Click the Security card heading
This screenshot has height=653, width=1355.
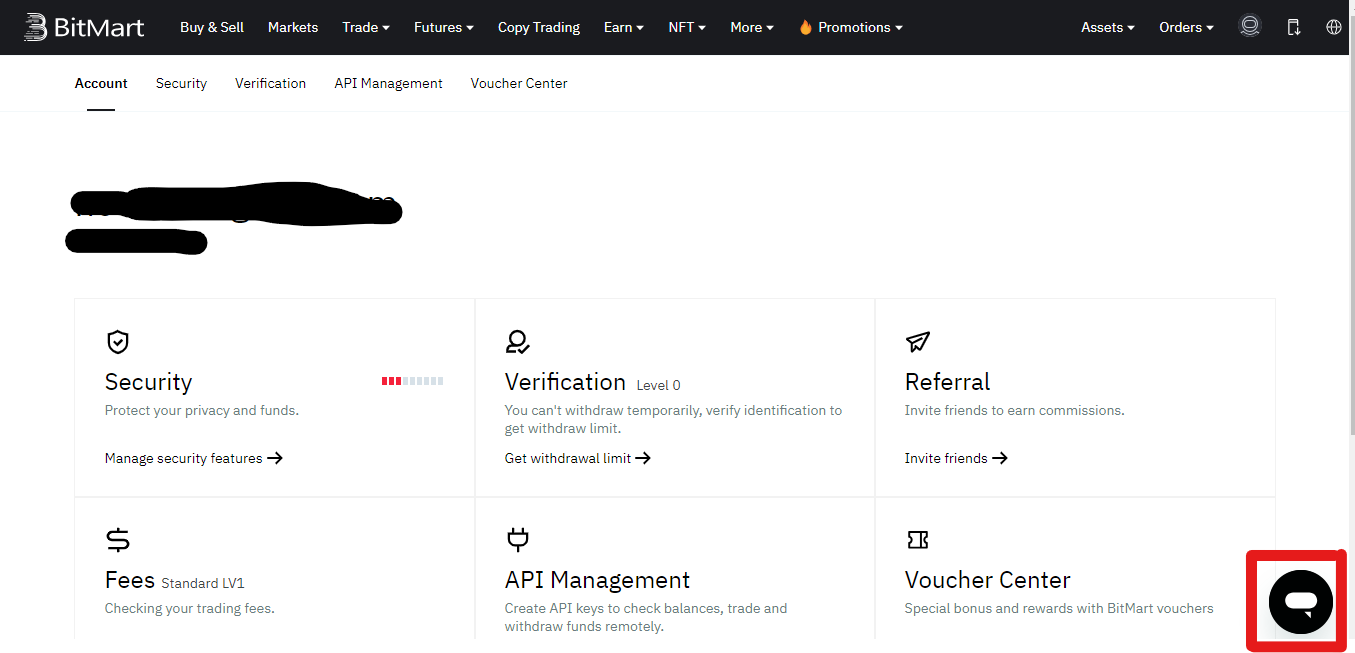click(x=148, y=382)
